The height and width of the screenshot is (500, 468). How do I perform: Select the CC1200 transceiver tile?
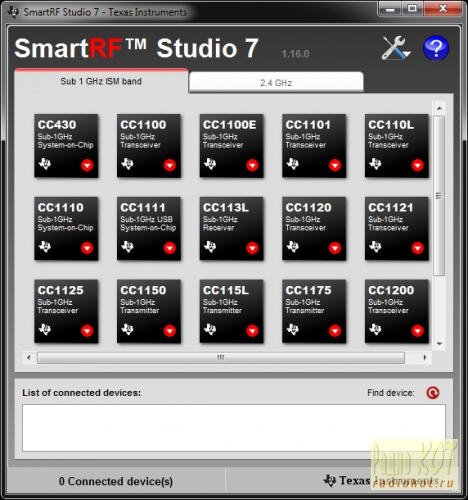tap(397, 311)
